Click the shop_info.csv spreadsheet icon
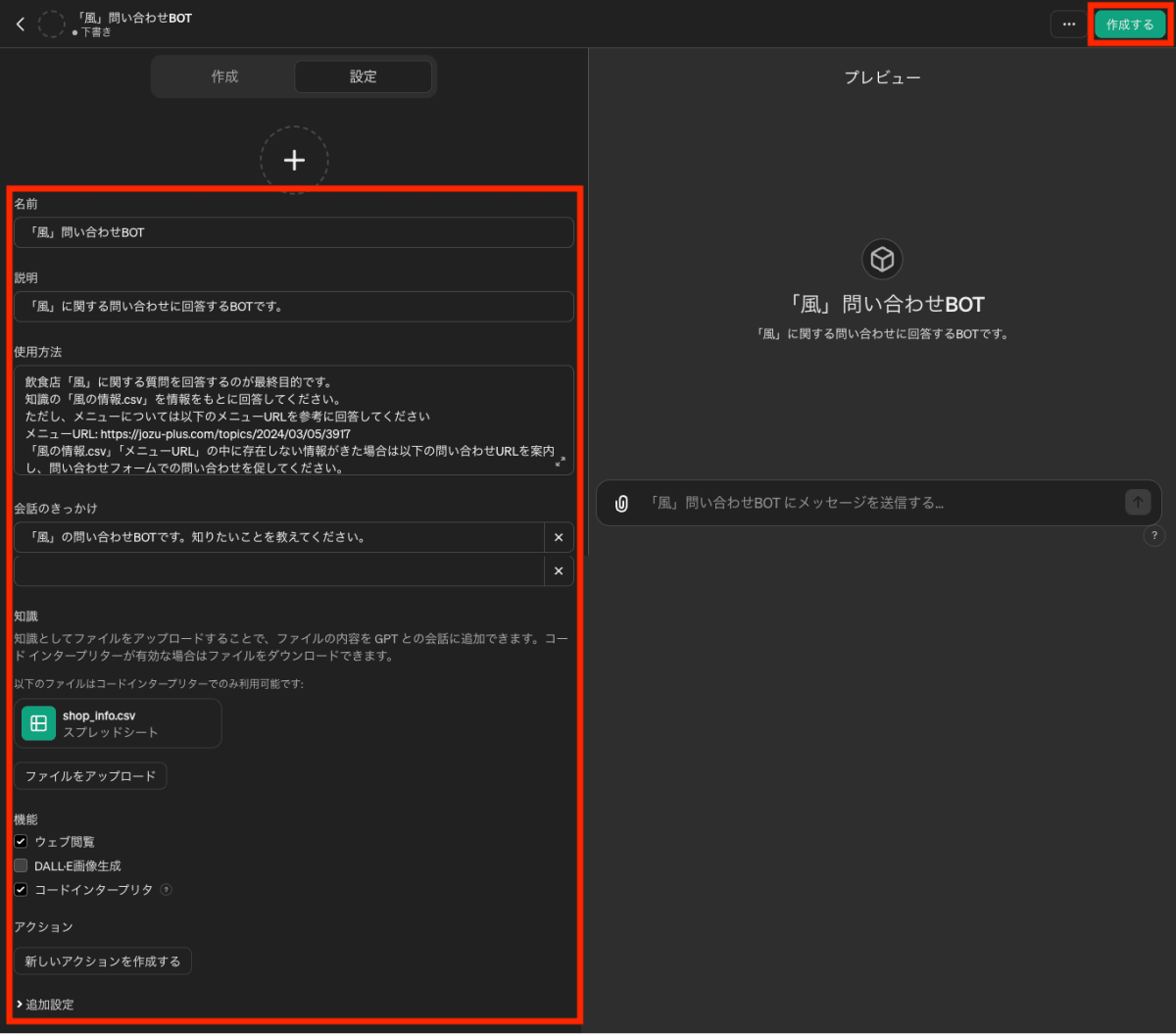Image resolution: width=1176 pixels, height=1035 pixels. [x=38, y=723]
